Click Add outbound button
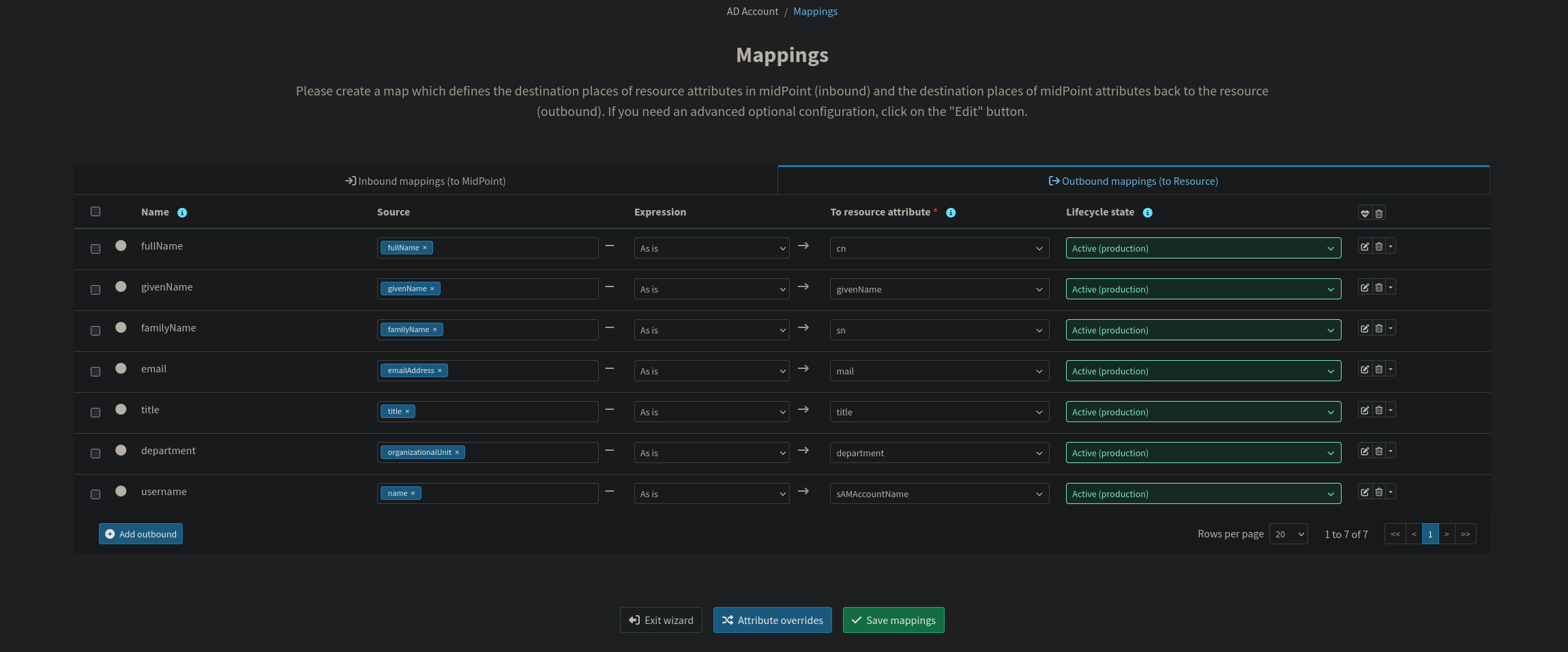Viewport: 1568px width, 652px height. point(140,534)
